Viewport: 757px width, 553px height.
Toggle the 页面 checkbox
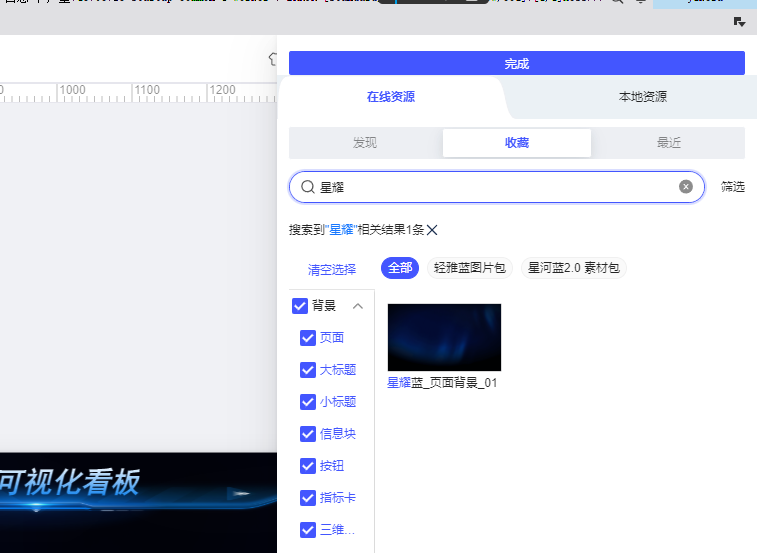click(x=308, y=338)
